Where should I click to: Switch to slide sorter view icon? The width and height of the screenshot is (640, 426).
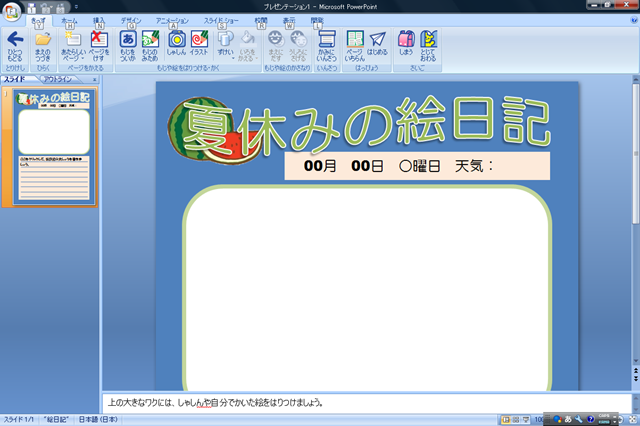click(x=516, y=419)
